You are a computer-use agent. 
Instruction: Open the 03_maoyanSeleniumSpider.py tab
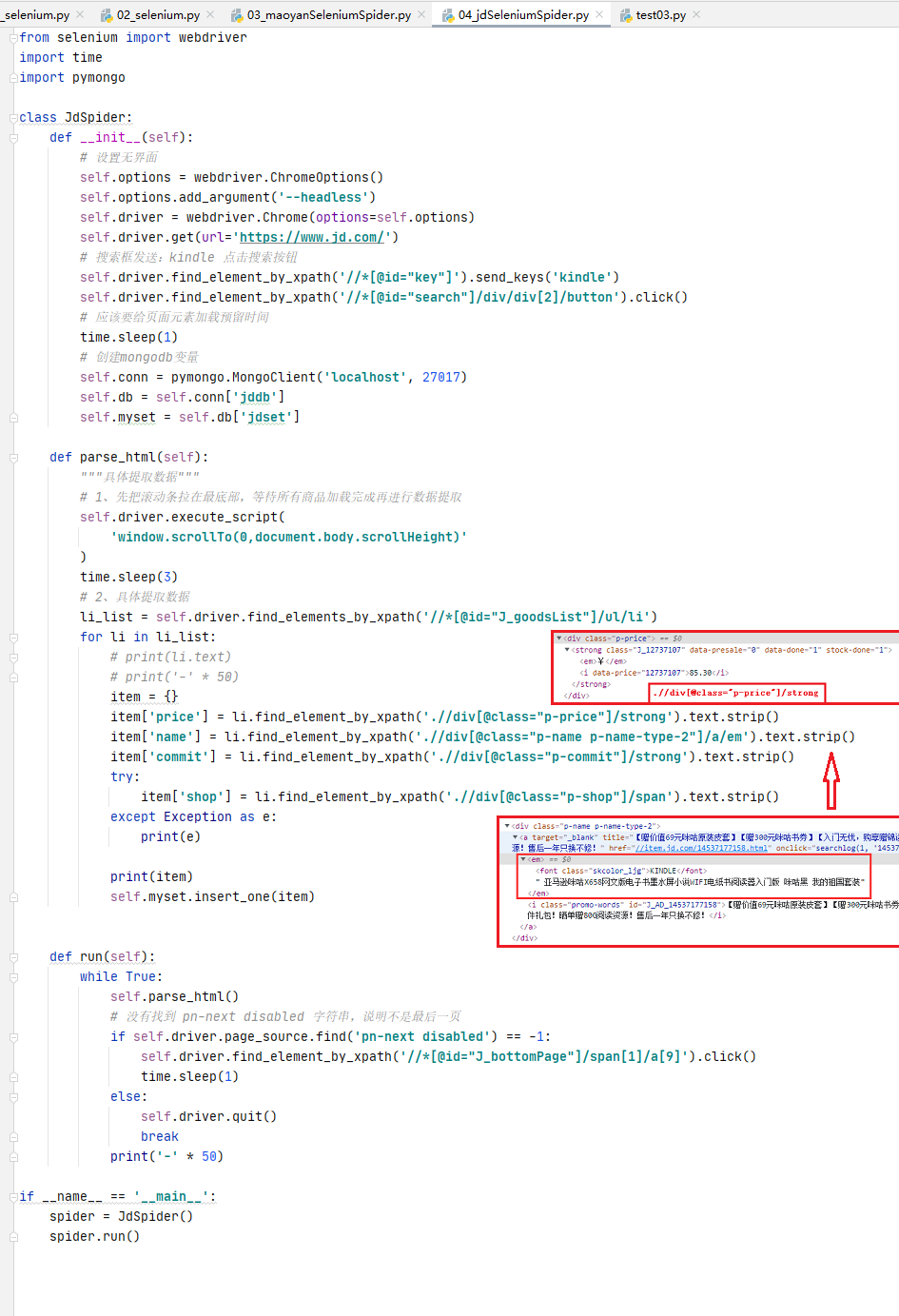pyautogui.click(x=329, y=15)
